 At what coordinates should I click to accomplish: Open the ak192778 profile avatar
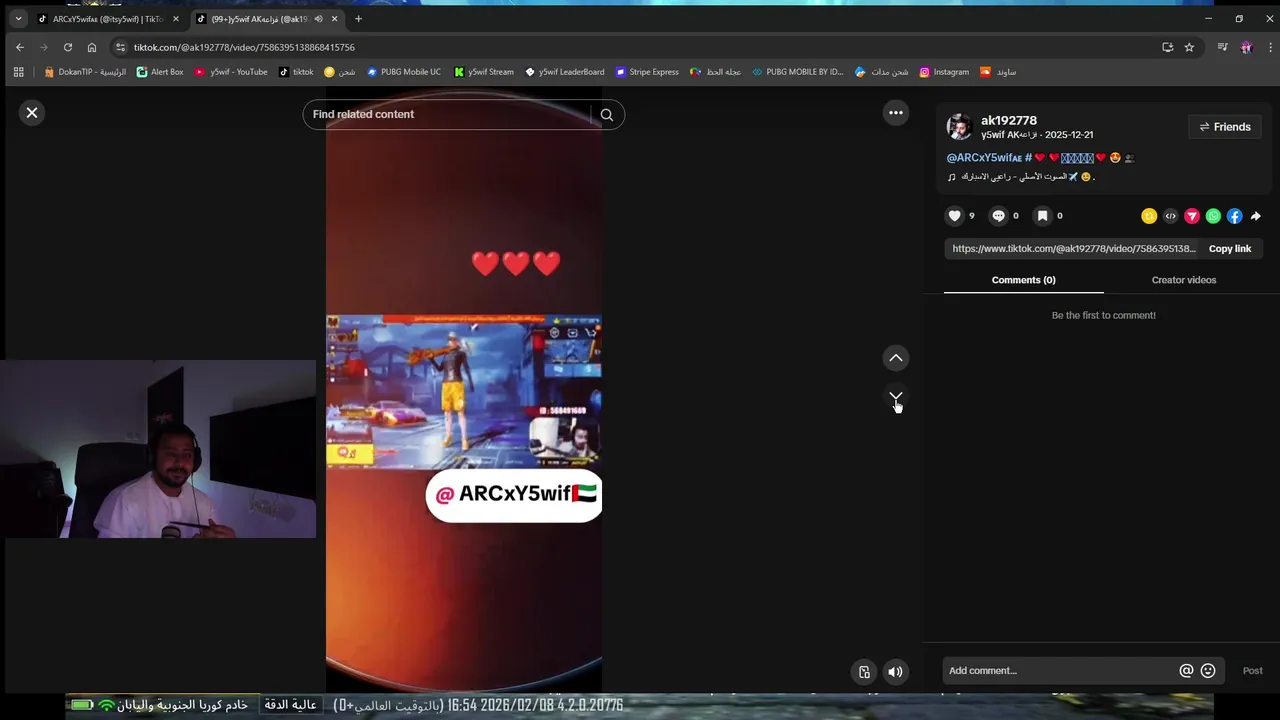coord(960,127)
